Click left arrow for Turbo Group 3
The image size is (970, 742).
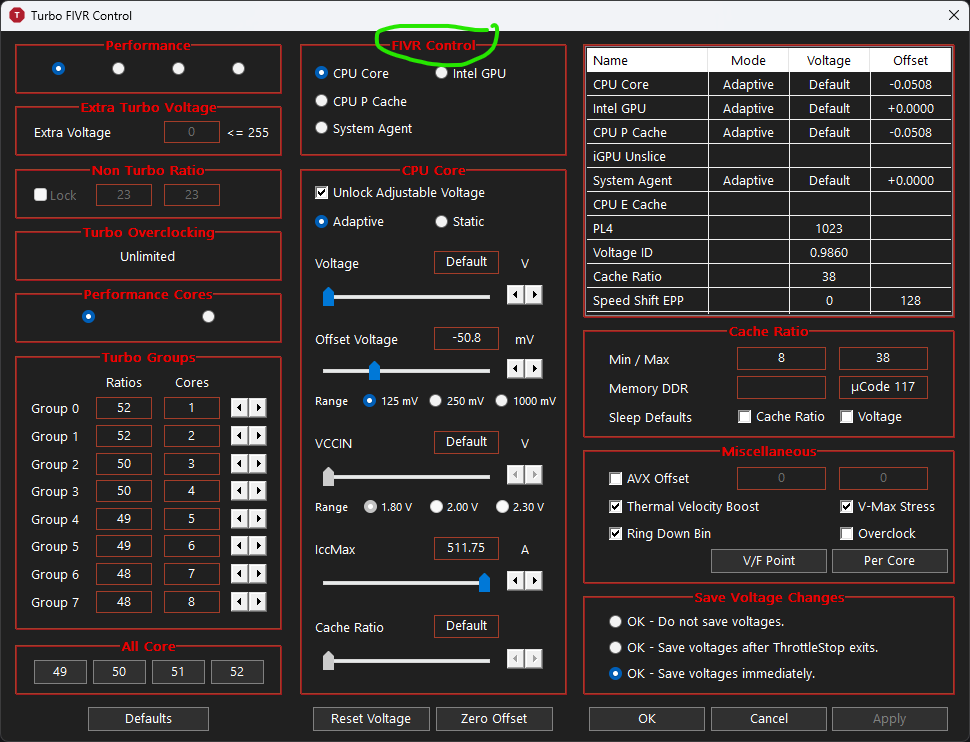239,491
